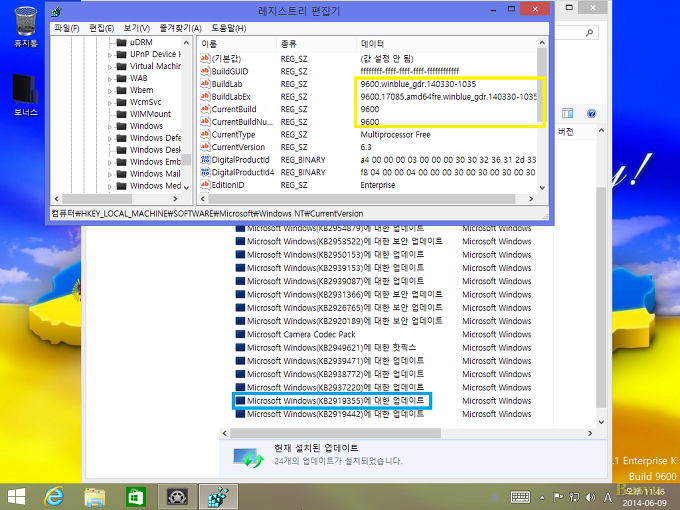Expand the Wbem tree node
Screen dimensions: 680x510
(110, 91)
